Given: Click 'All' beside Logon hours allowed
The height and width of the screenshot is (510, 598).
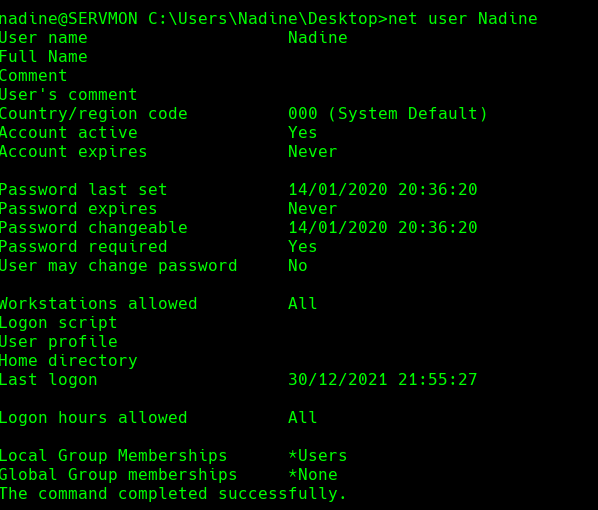Looking at the screenshot, I should 302,418.
